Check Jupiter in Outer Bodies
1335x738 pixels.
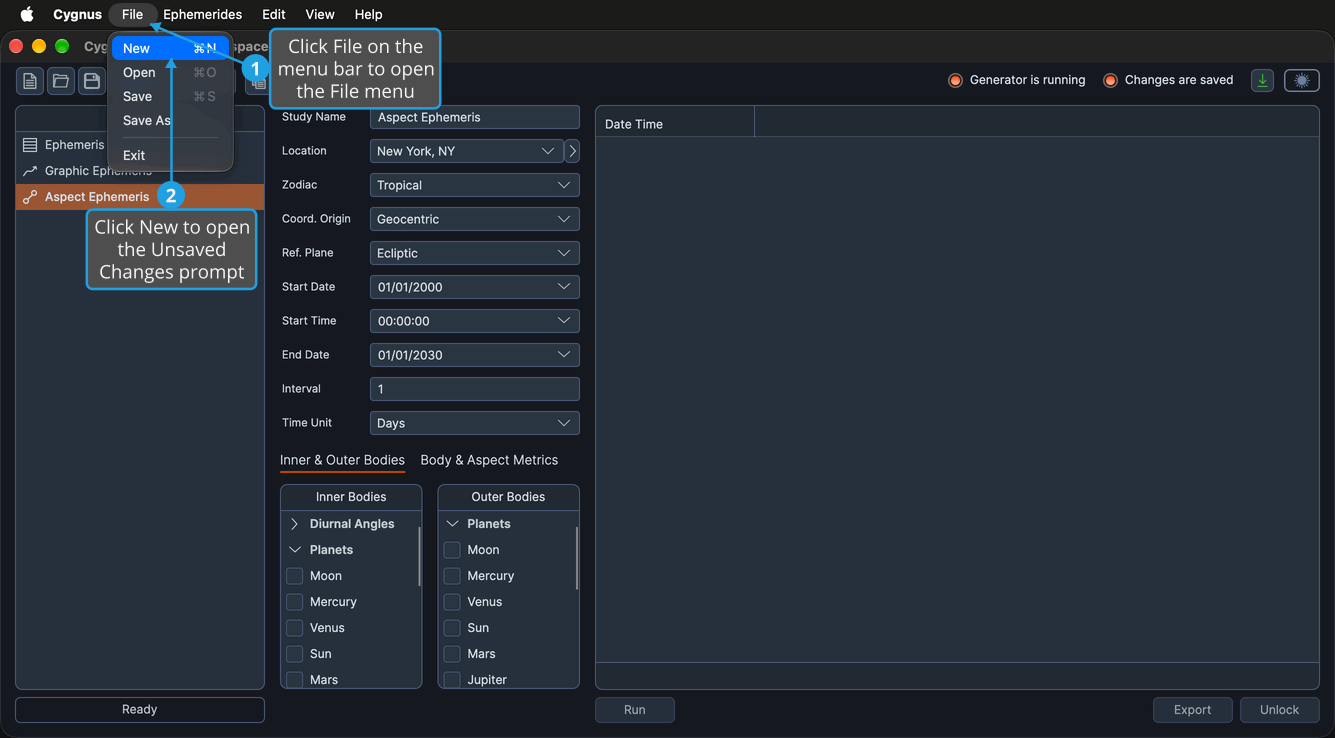click(x=452, y=680)
